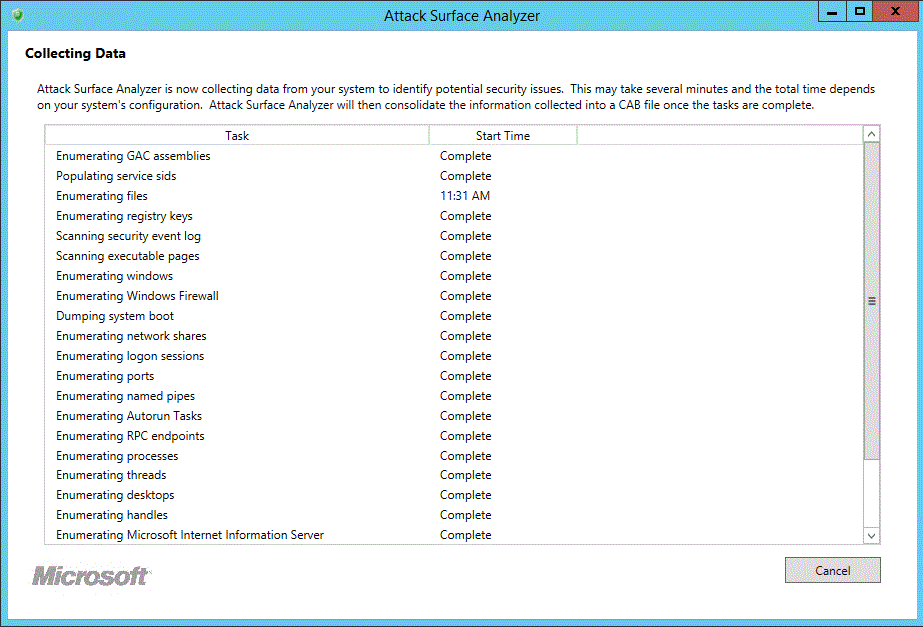
Task: Click the 11:31 AM start time cell
Action: coord(465,196)
